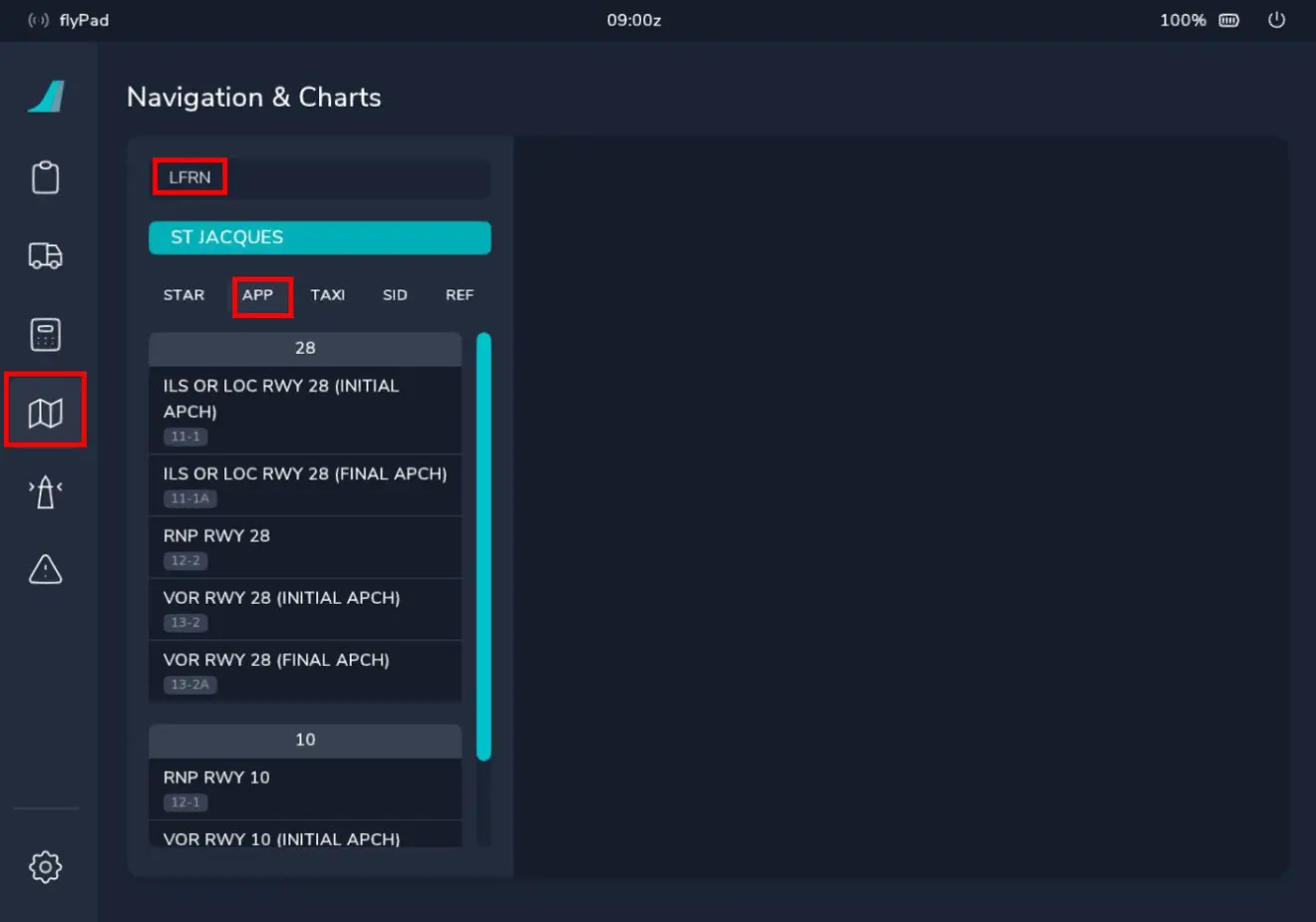Click the battery status icon
Screen dimensions: 1316x922
click(1229, 20)
